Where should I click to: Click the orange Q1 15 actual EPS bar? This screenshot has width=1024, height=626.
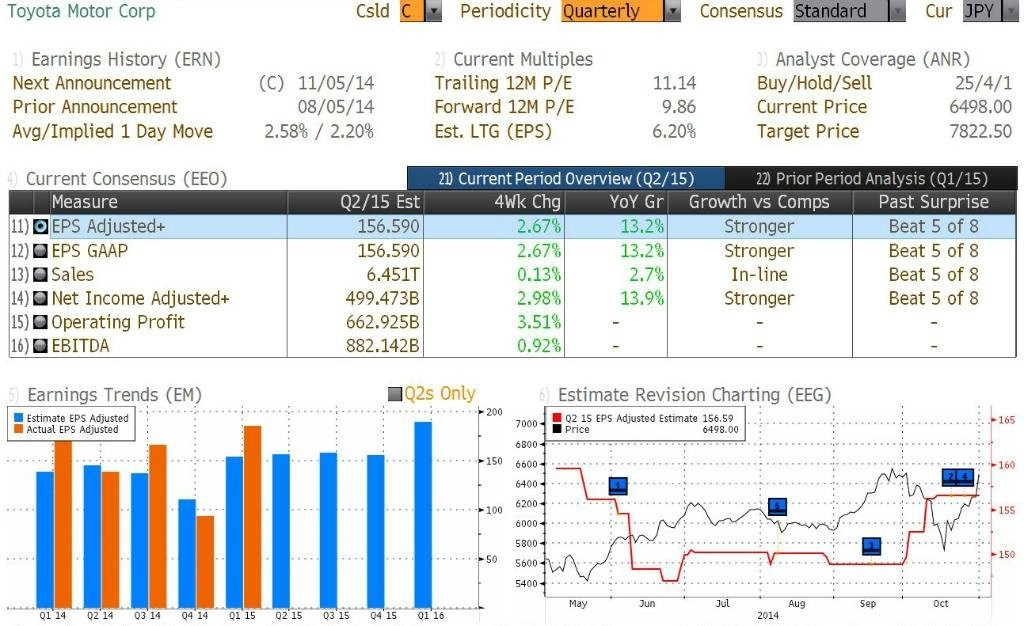point(253,517)
